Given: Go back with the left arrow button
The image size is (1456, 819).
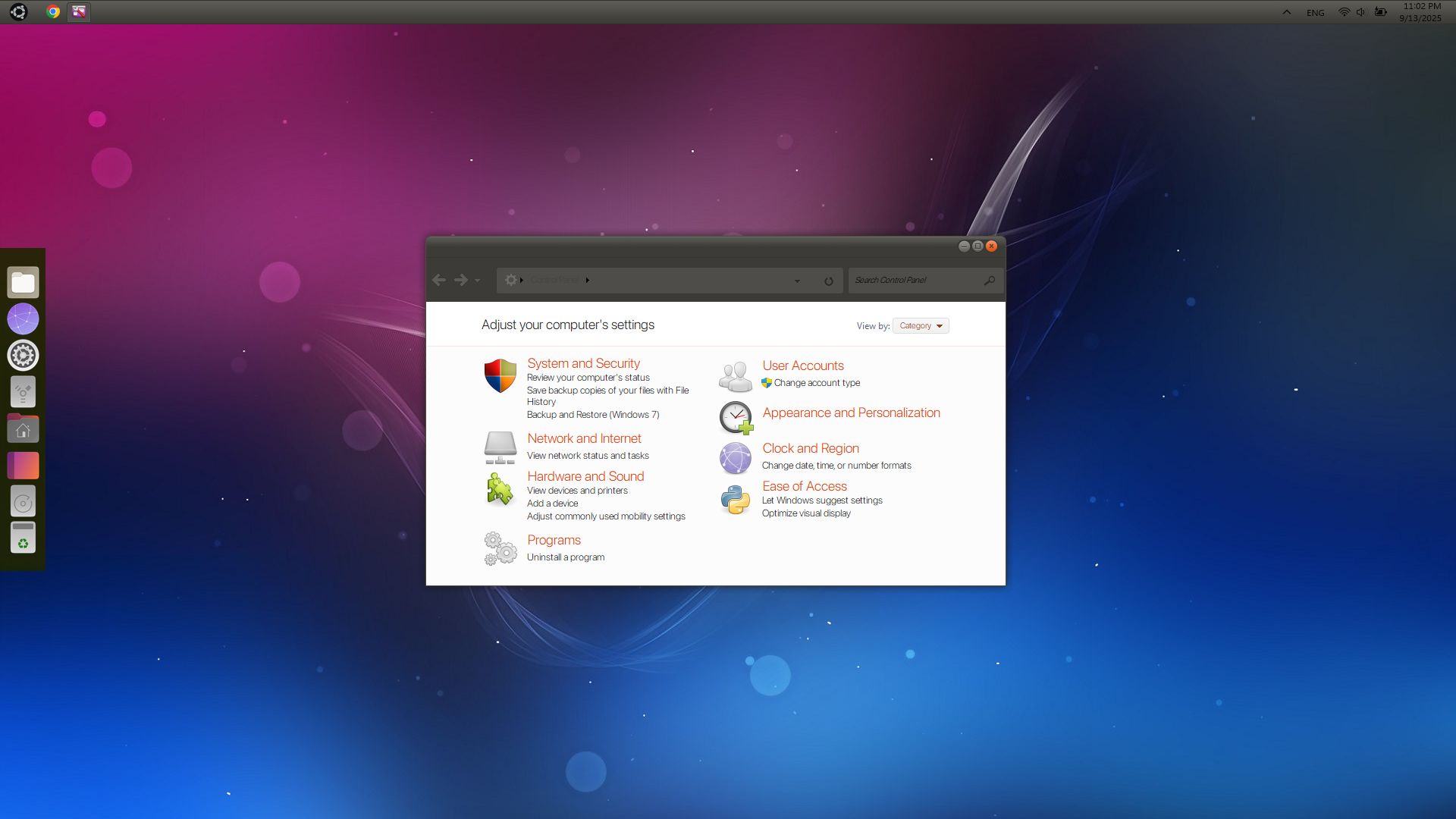Looking at the screenshot, I should [438, 280].
